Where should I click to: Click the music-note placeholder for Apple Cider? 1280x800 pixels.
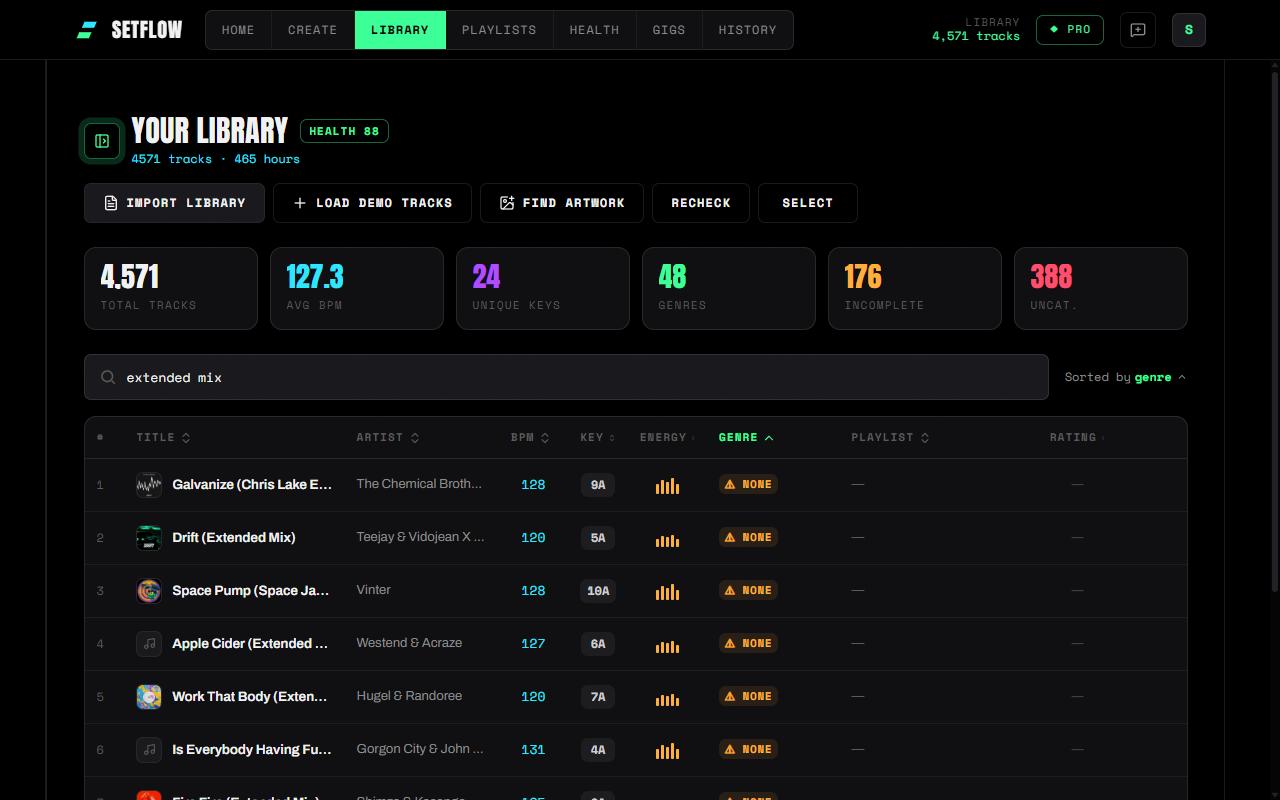[x=149, y=644]
